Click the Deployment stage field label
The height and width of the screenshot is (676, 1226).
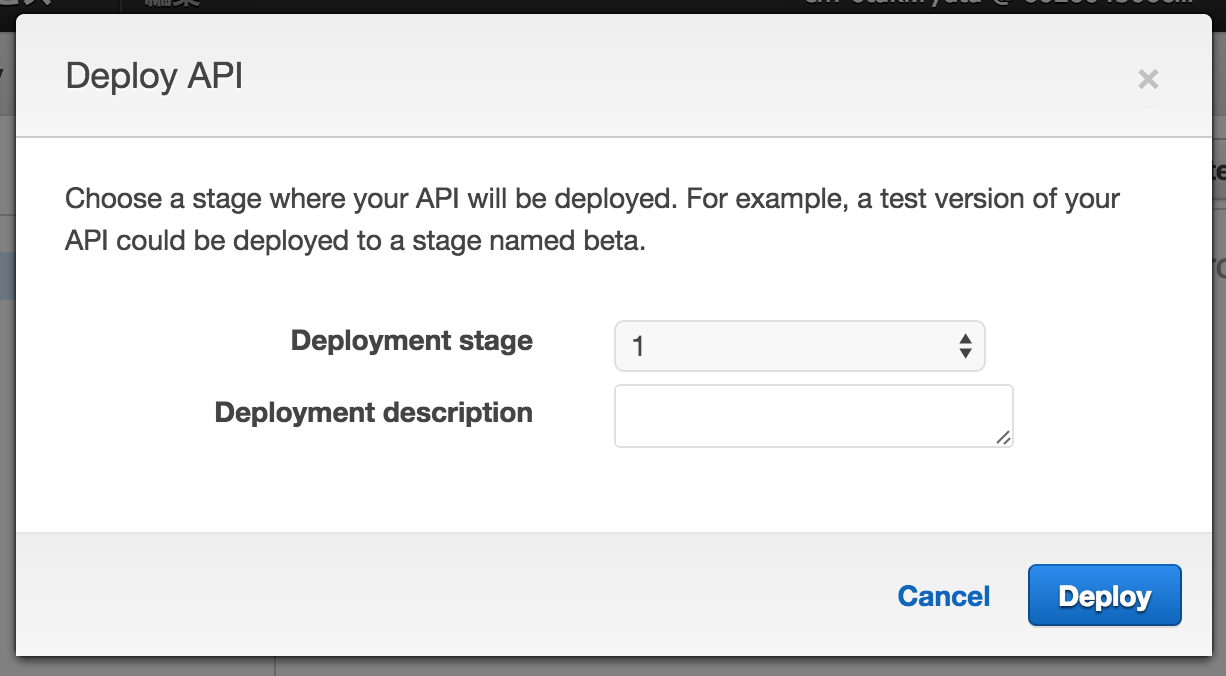[411, 340]
